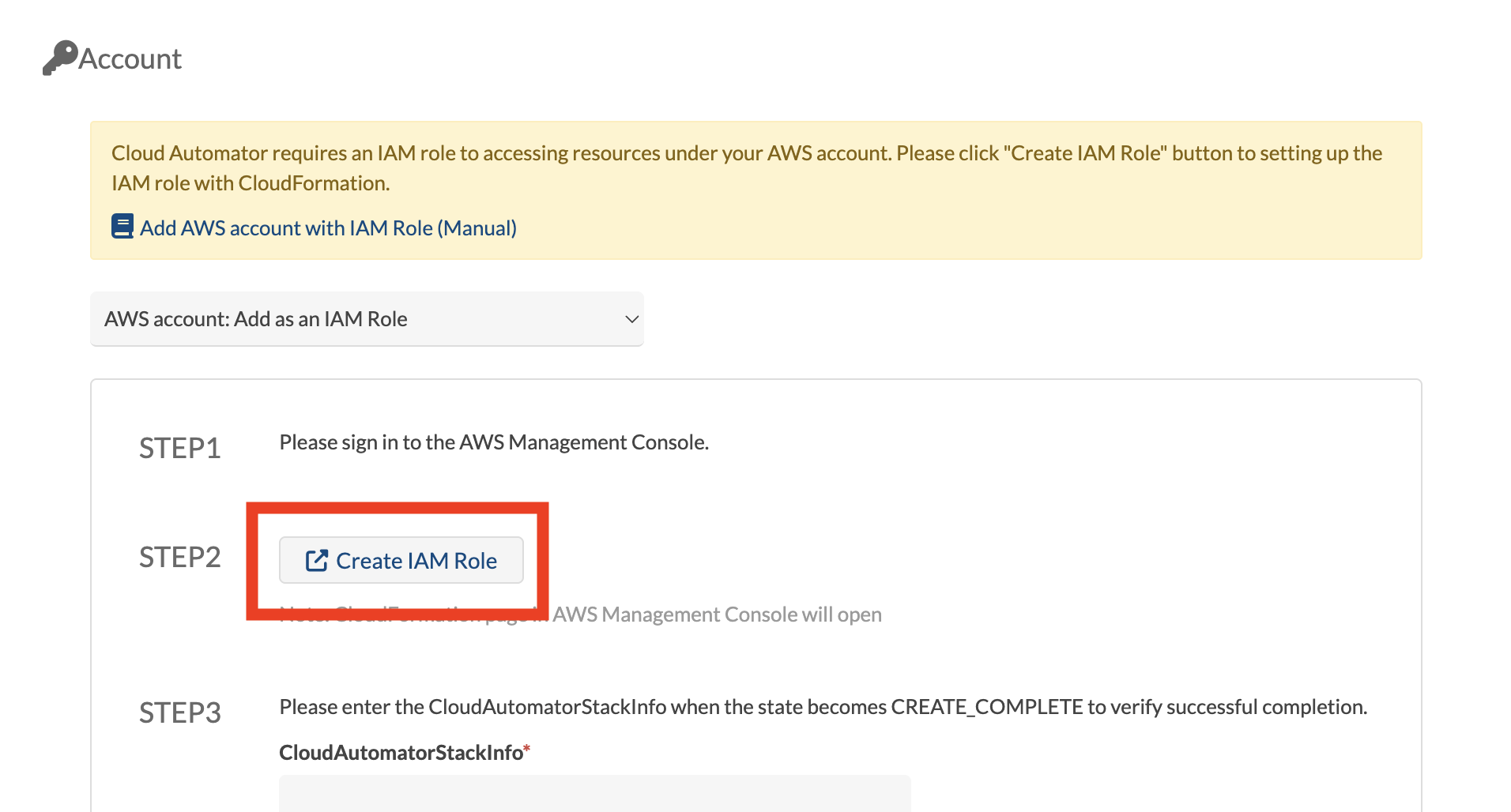
Task: Click the yellow IAM role notice banner text
Action: point(747,167)
